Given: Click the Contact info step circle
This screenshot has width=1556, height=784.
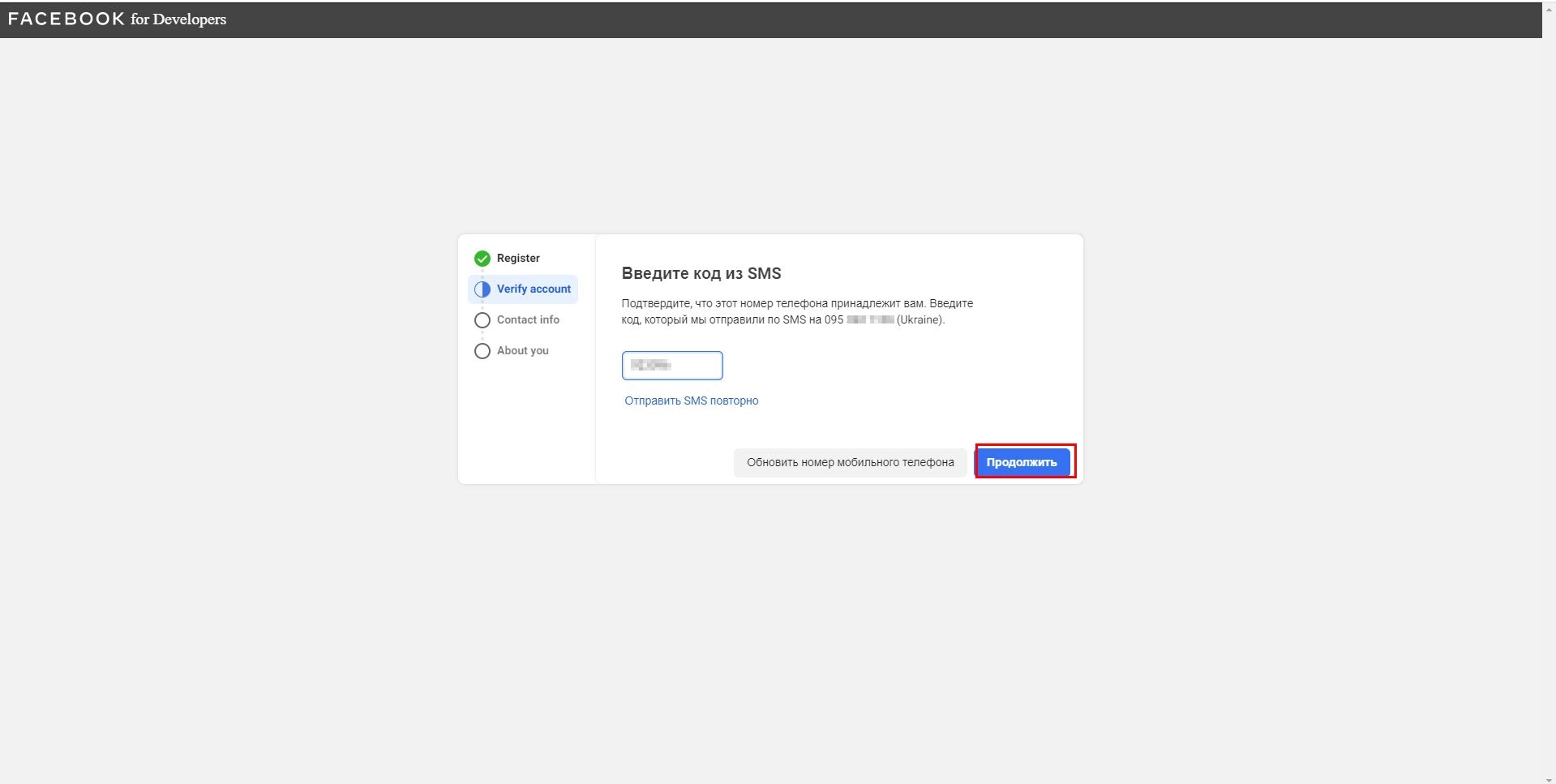Looking at the screenshot, I should pyautogui.click(x=482, y=320).
